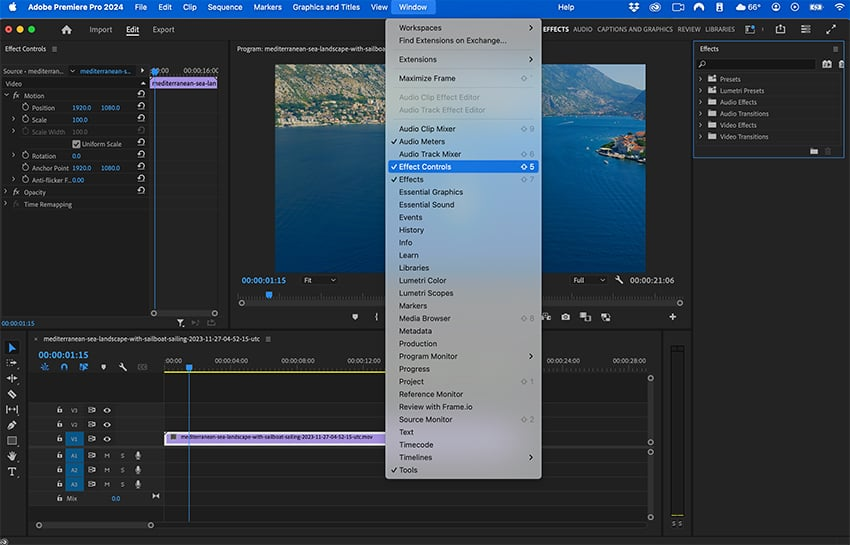The width and height of the screenshot is (850, 545).
Task: Click the timeline timecode 00:00:01:15
Action: pyautogui.click(x=63, y=355)
